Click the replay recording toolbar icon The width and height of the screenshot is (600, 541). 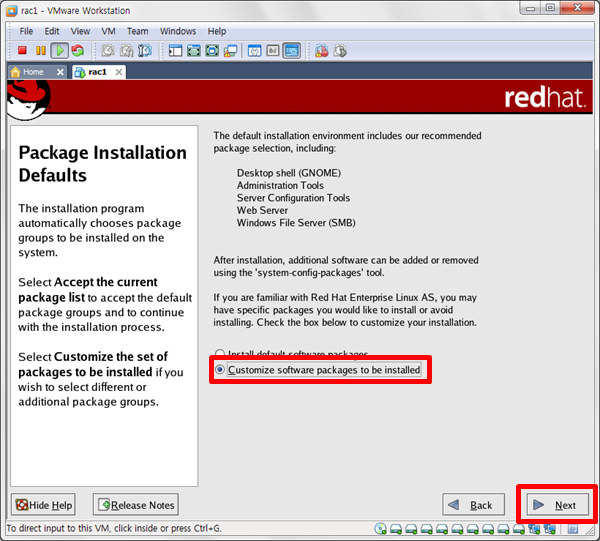[341, 51]
